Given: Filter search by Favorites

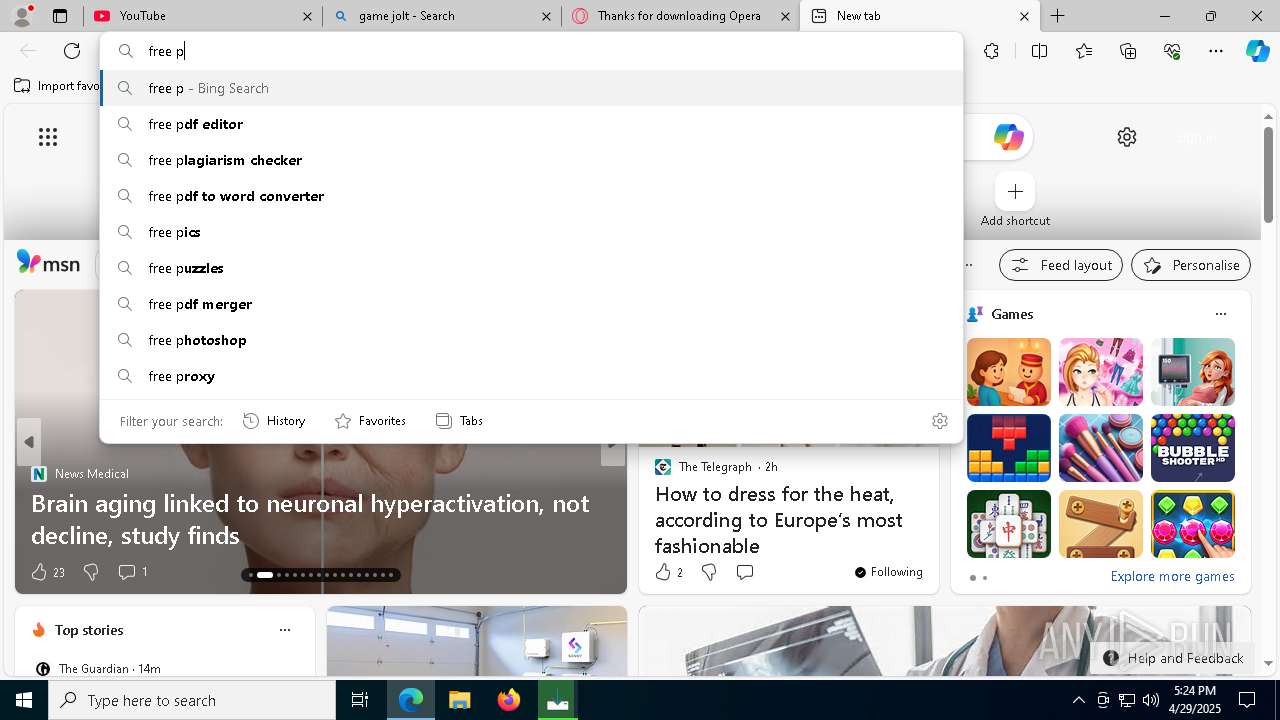Looking at the screenshot, I should (x=370, y=421).
